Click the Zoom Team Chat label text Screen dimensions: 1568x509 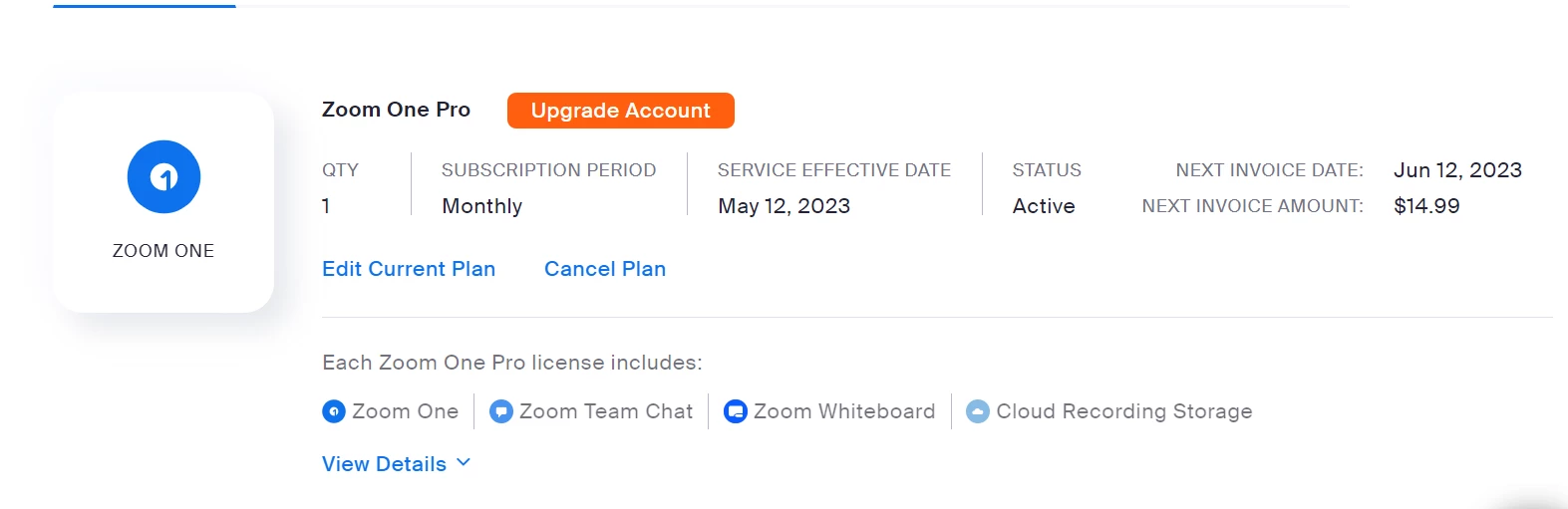606,411
